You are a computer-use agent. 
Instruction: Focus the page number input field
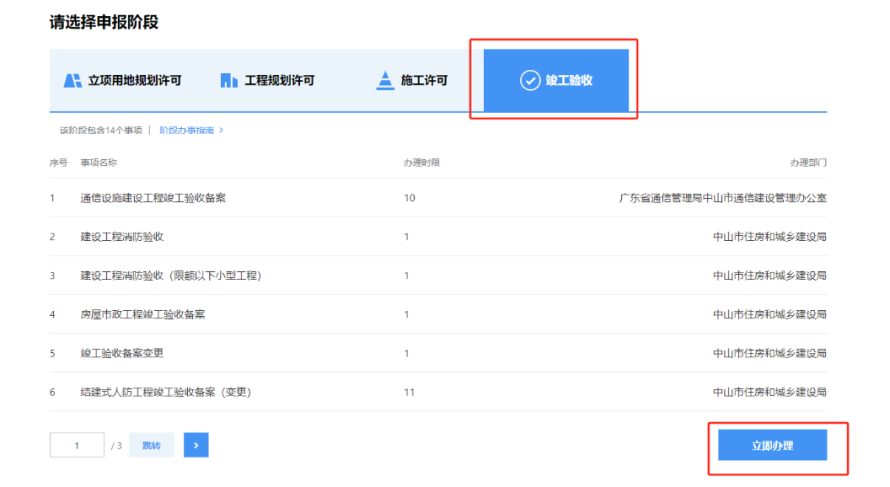coord(77,445)
